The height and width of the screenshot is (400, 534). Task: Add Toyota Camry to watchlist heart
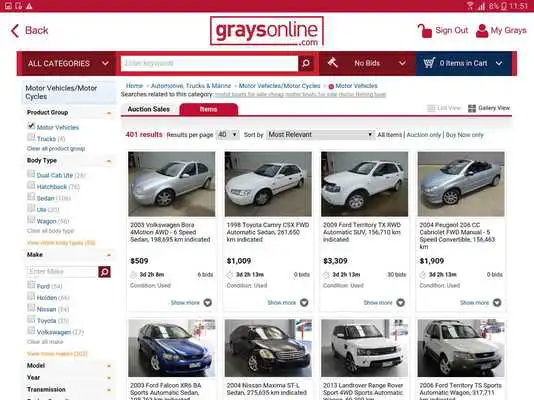click(x=304, y=302)
